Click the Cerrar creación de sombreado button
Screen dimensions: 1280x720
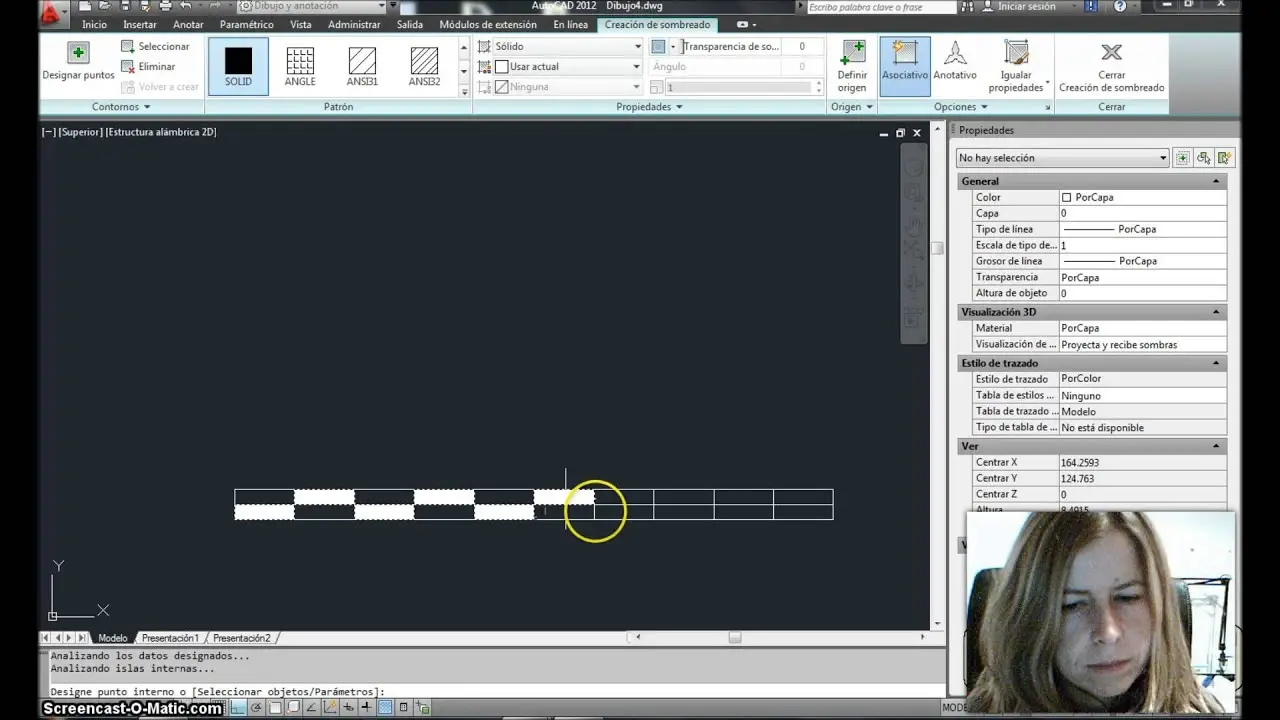click(x=1111, y=62)
